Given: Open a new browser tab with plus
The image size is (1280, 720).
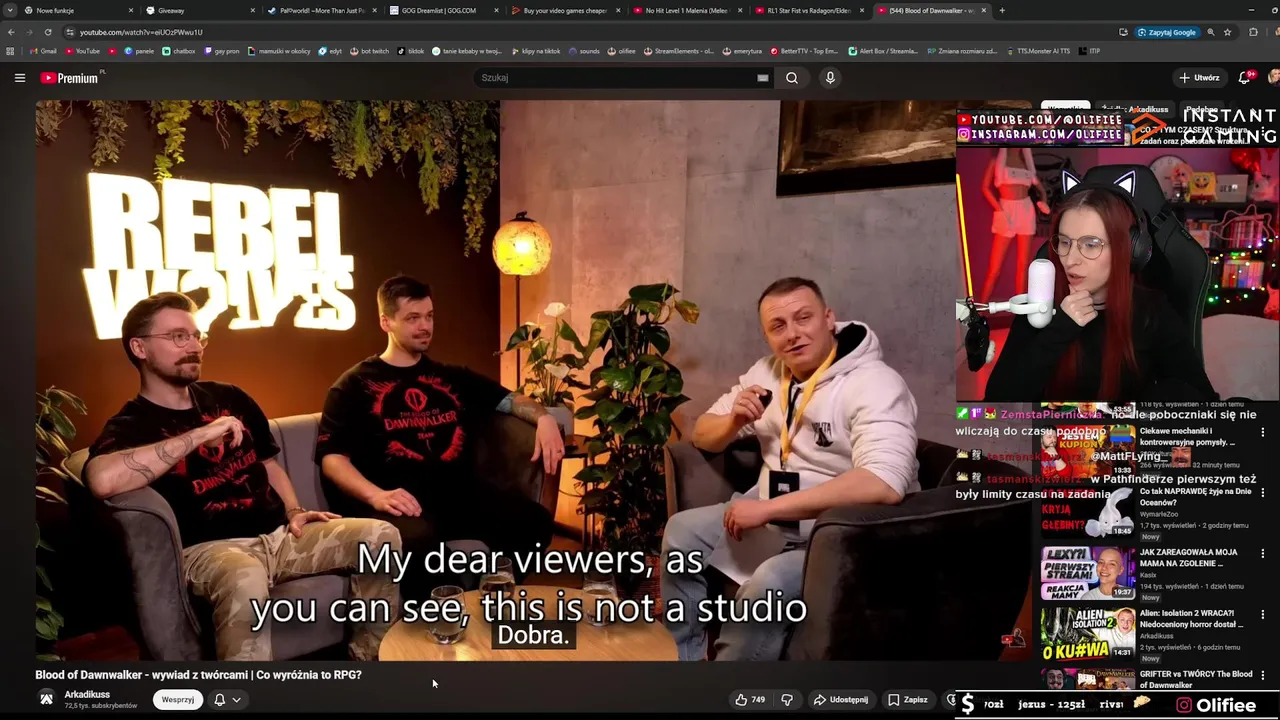Looking at the screenshot, I should coord(1002,10).
